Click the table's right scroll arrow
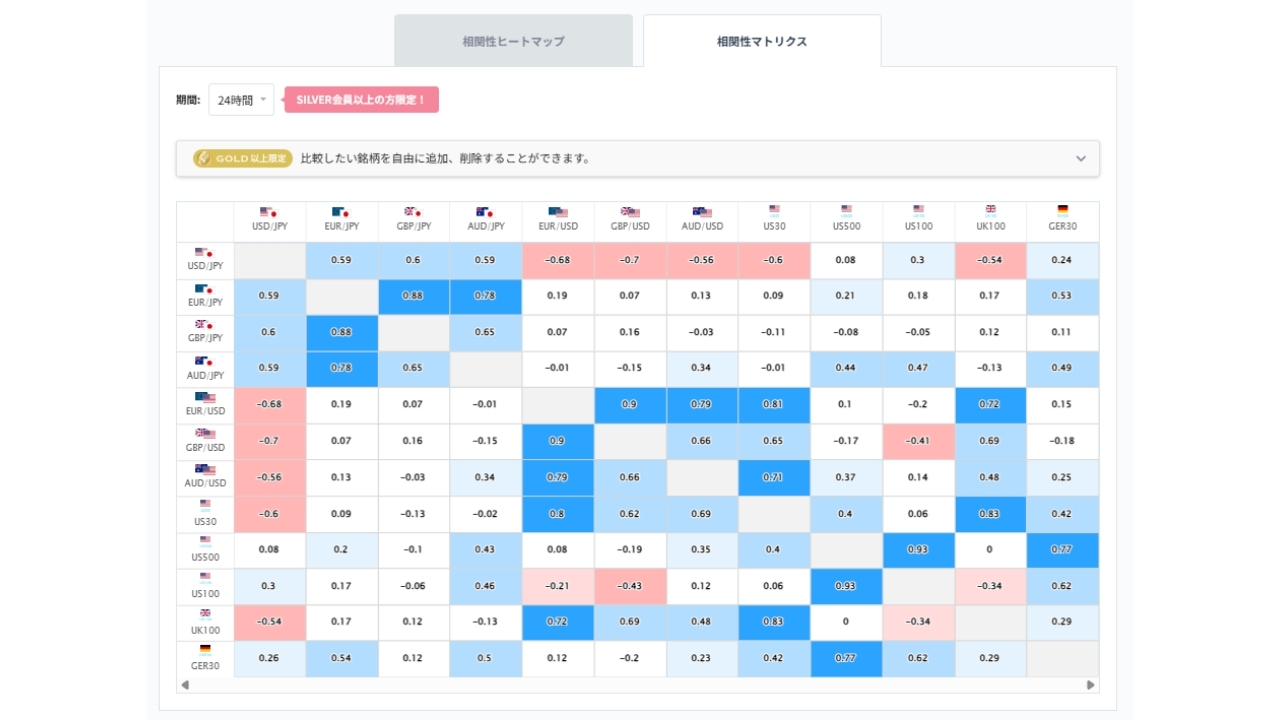Viewport: 1280px width, 720px height. click(x=1091, y=685)
